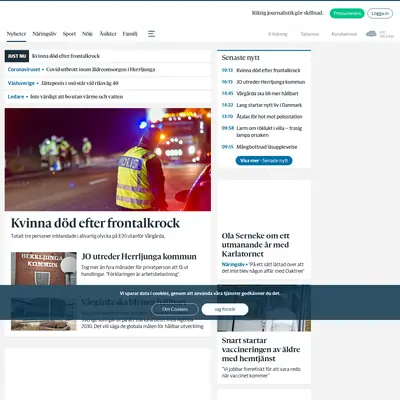Image resolution: width=400 pixels, height=400 pixels.
Task: Open the Familj menu item
Action: (x=130, y=34)
